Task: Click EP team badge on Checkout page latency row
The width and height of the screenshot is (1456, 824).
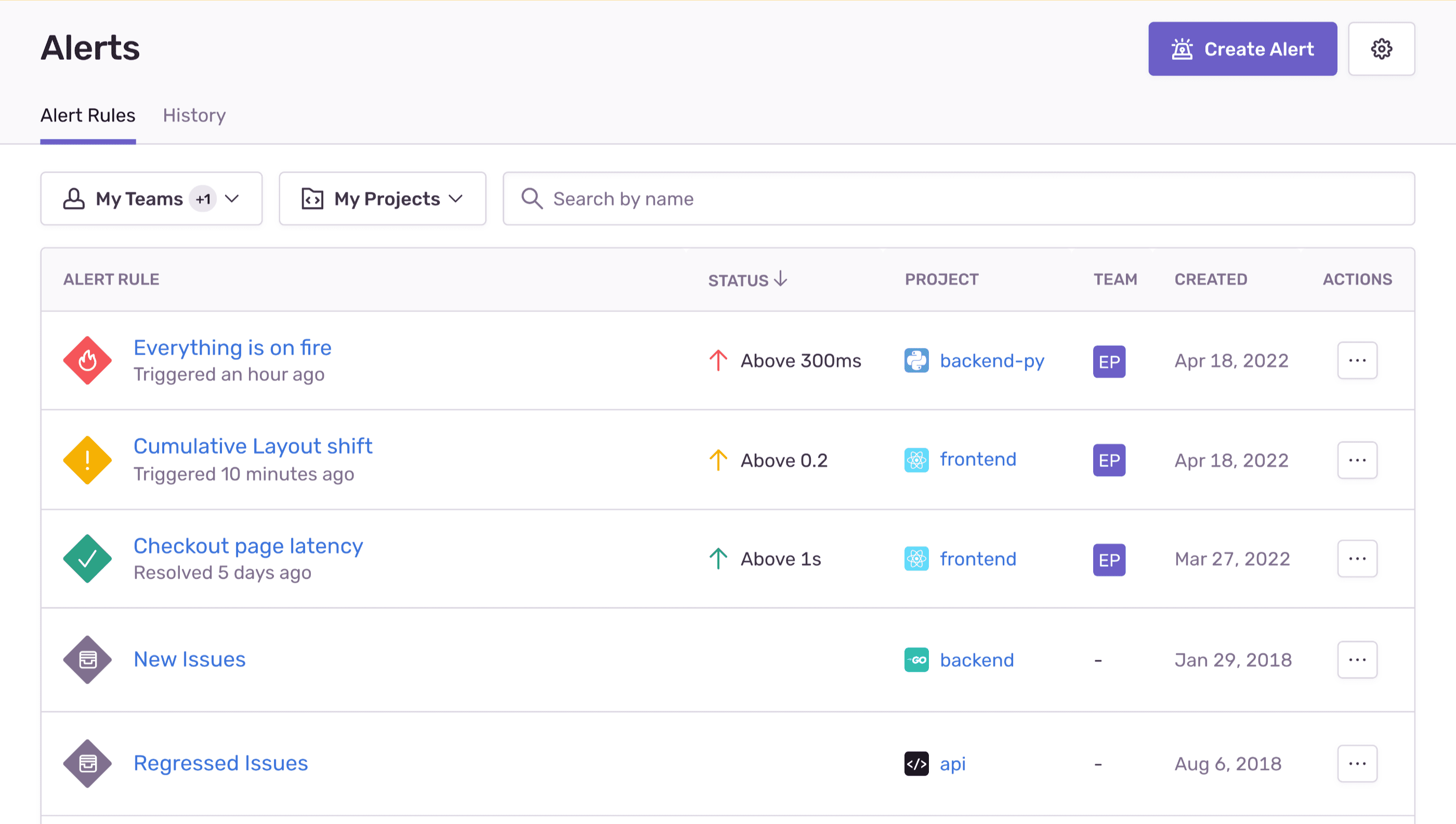Action: 1109,560
